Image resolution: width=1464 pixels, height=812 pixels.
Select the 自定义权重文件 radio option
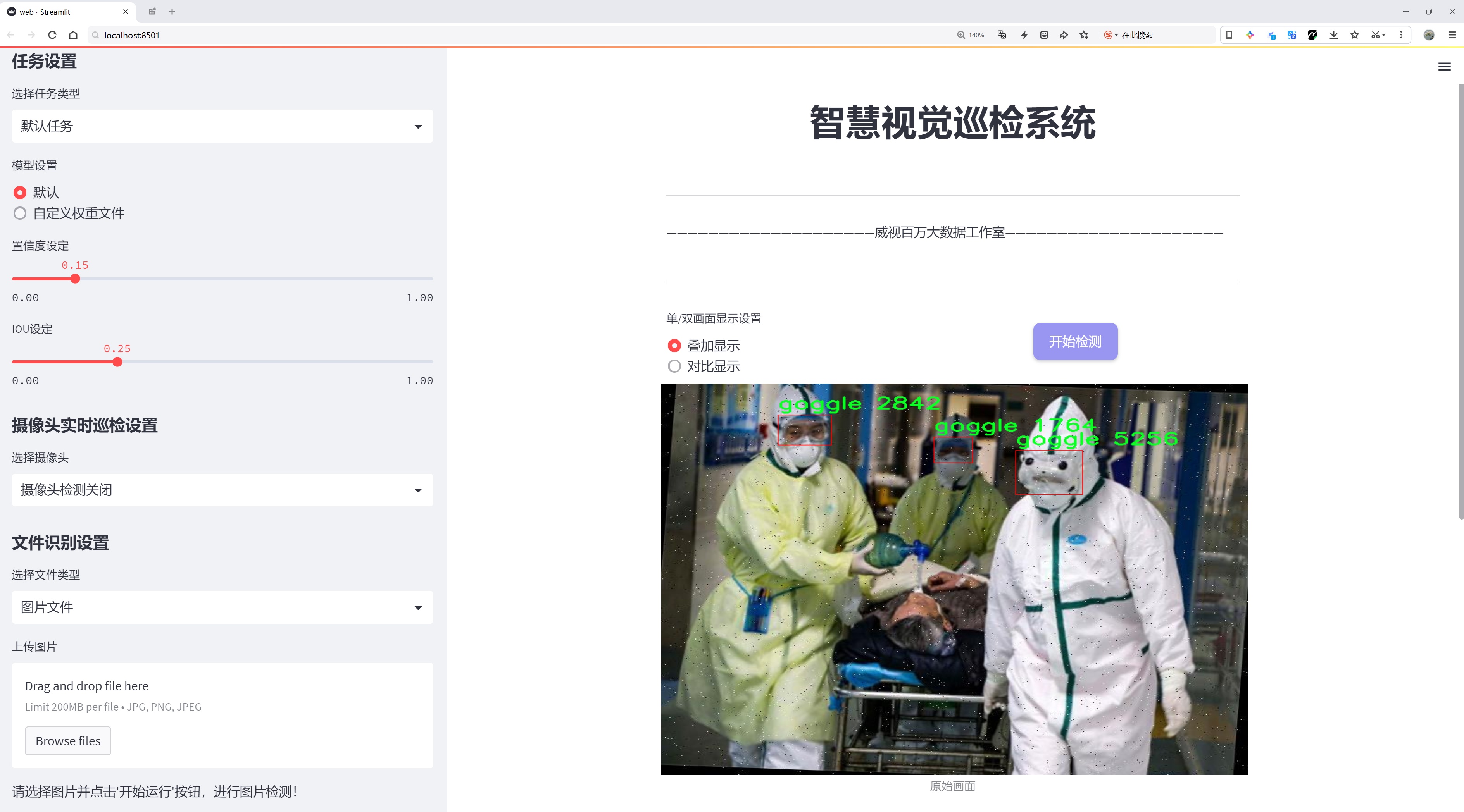coord(20,213)
